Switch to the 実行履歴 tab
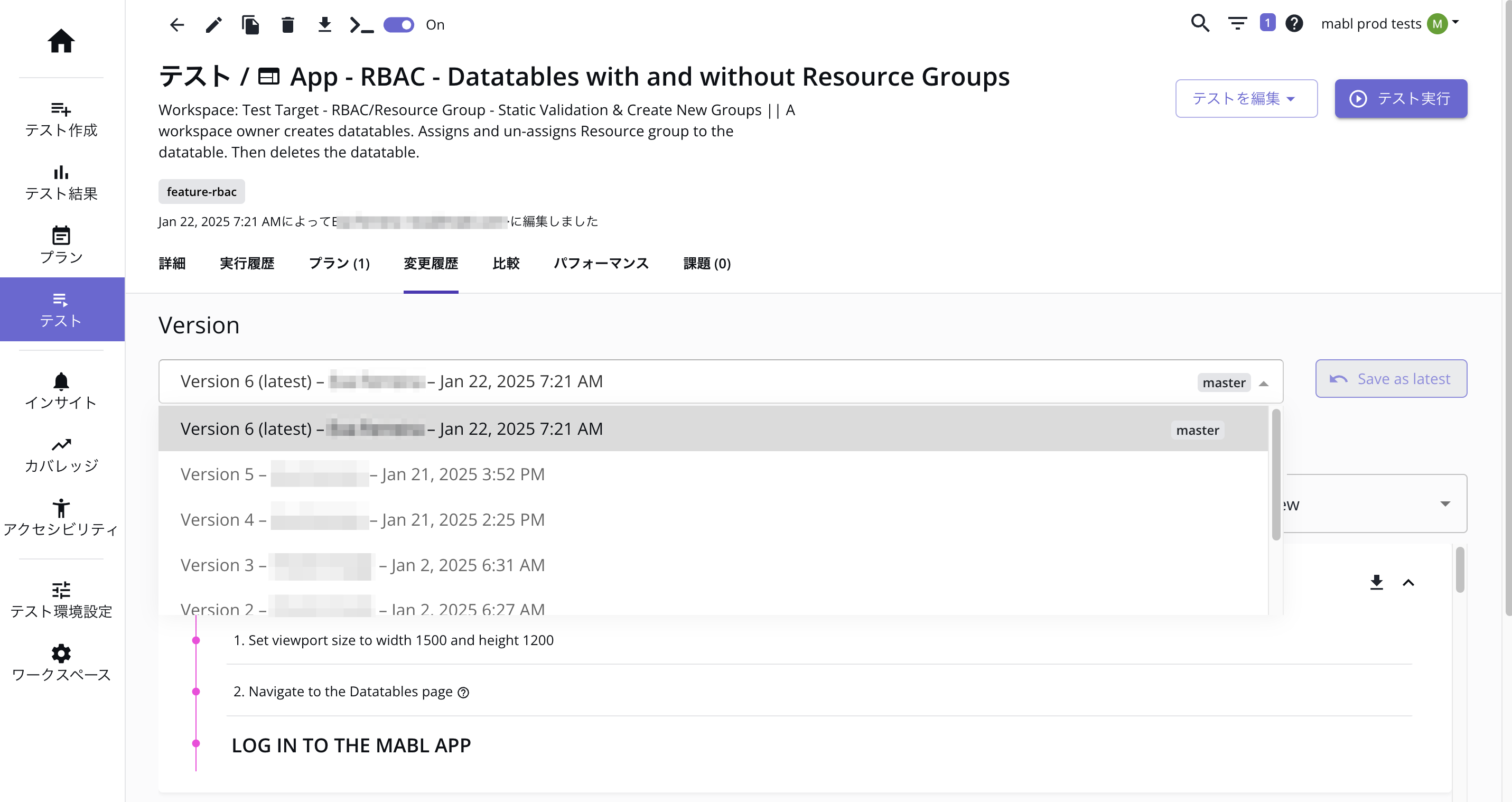1512x802 pixels. click(247, 263)
